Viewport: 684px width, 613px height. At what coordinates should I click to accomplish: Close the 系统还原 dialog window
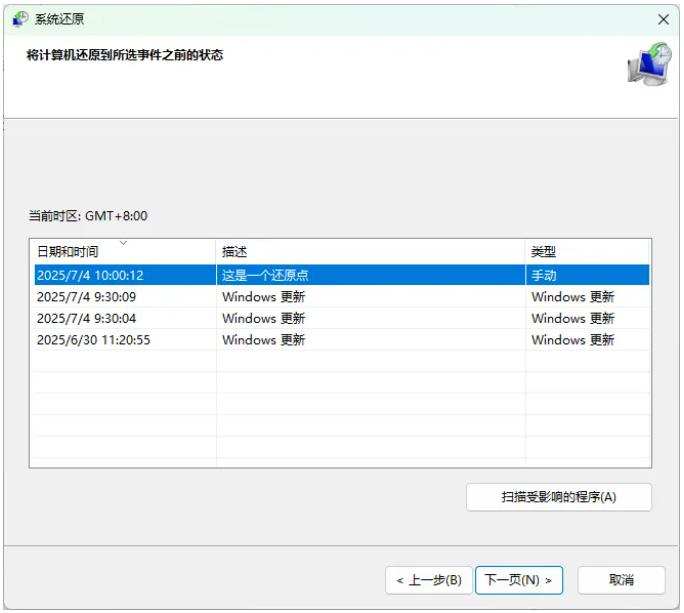pyautogui.click(x=663, y=19)
